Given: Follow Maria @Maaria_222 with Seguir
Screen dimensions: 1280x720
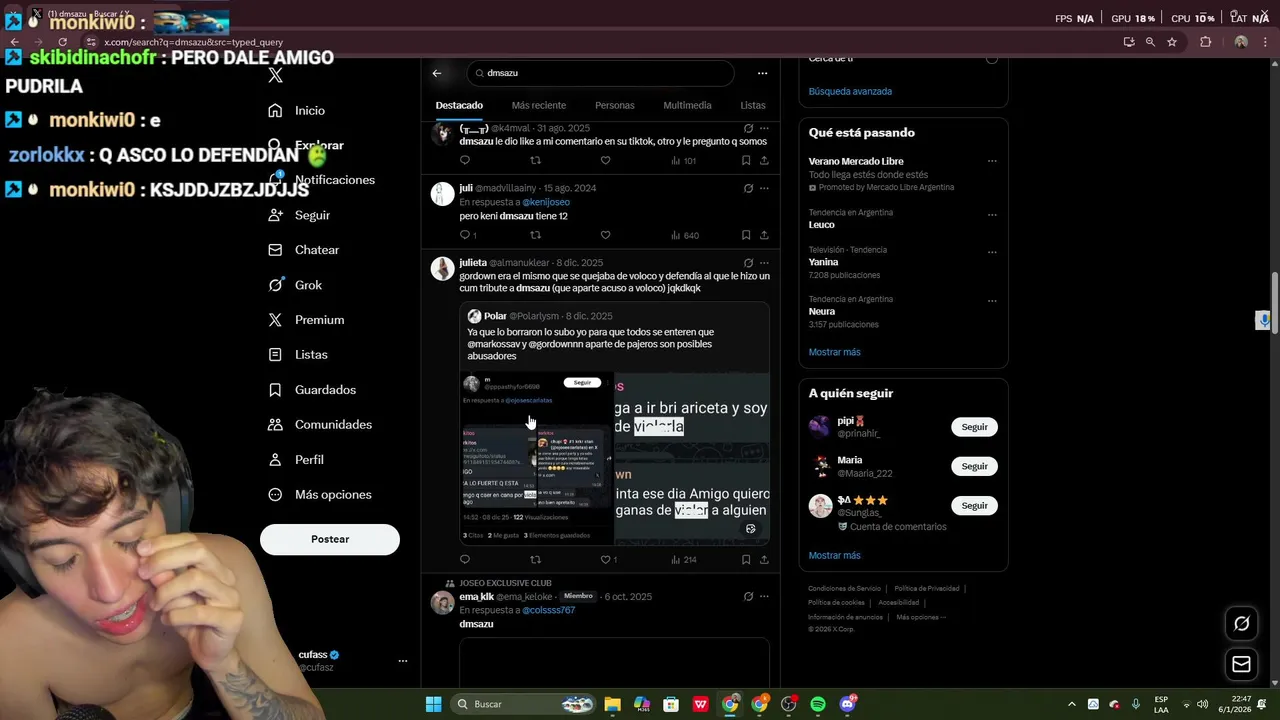Looking at the screenshot, I should (974, 466).
